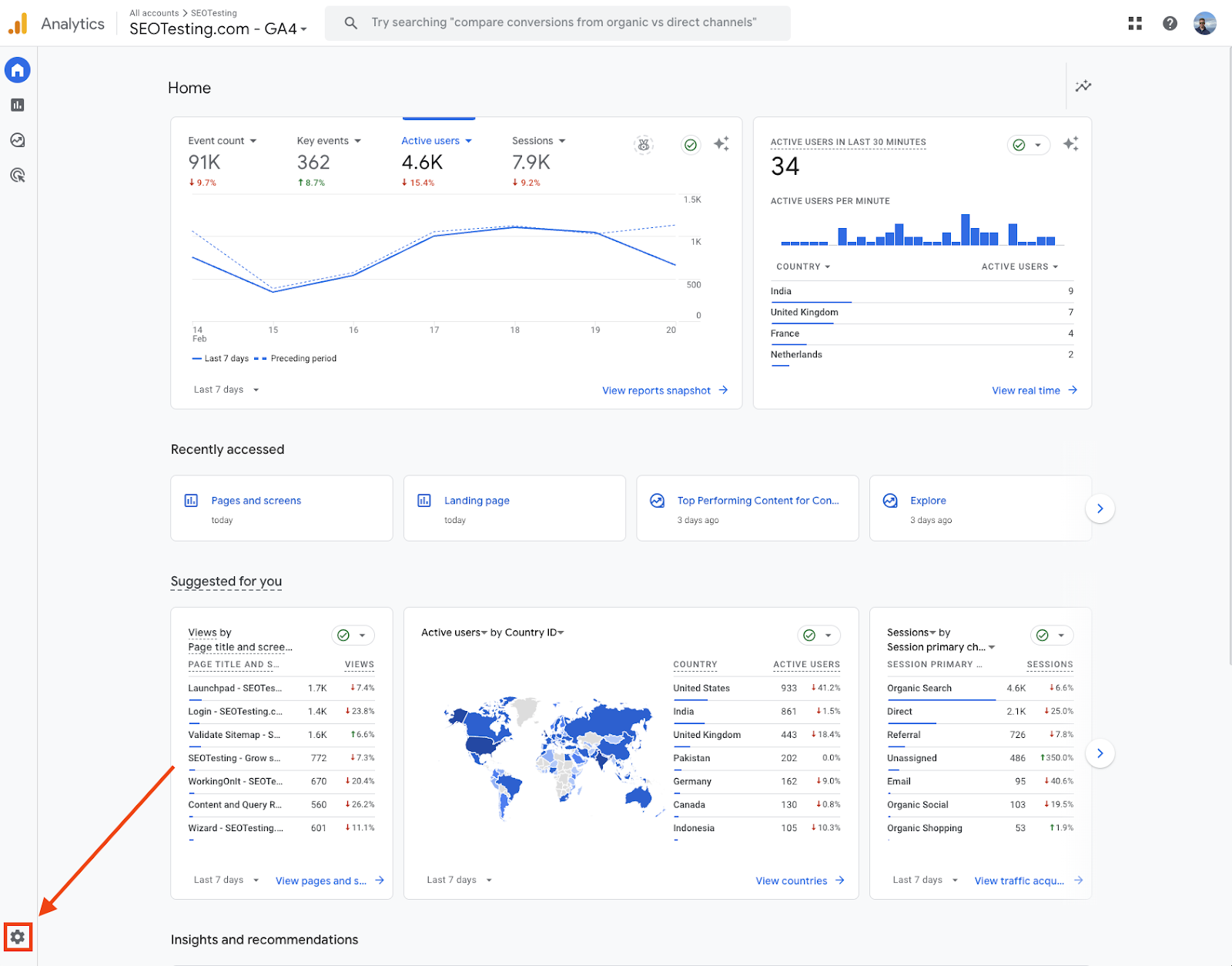
Task: Click the sparkle insights icon on realtime card
Action: click(x=1070, y=144)
